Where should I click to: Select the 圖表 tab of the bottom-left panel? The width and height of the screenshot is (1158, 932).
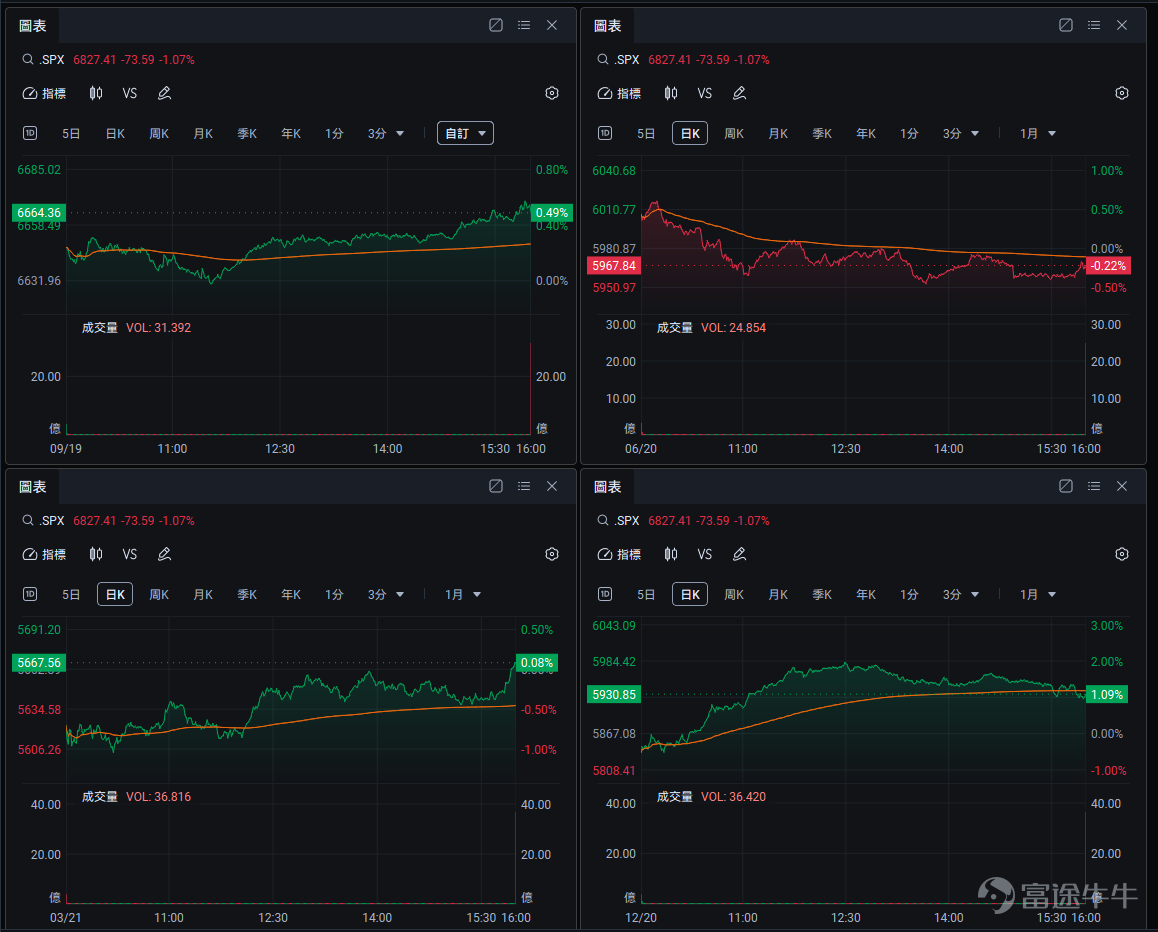[x=32, y=487]
